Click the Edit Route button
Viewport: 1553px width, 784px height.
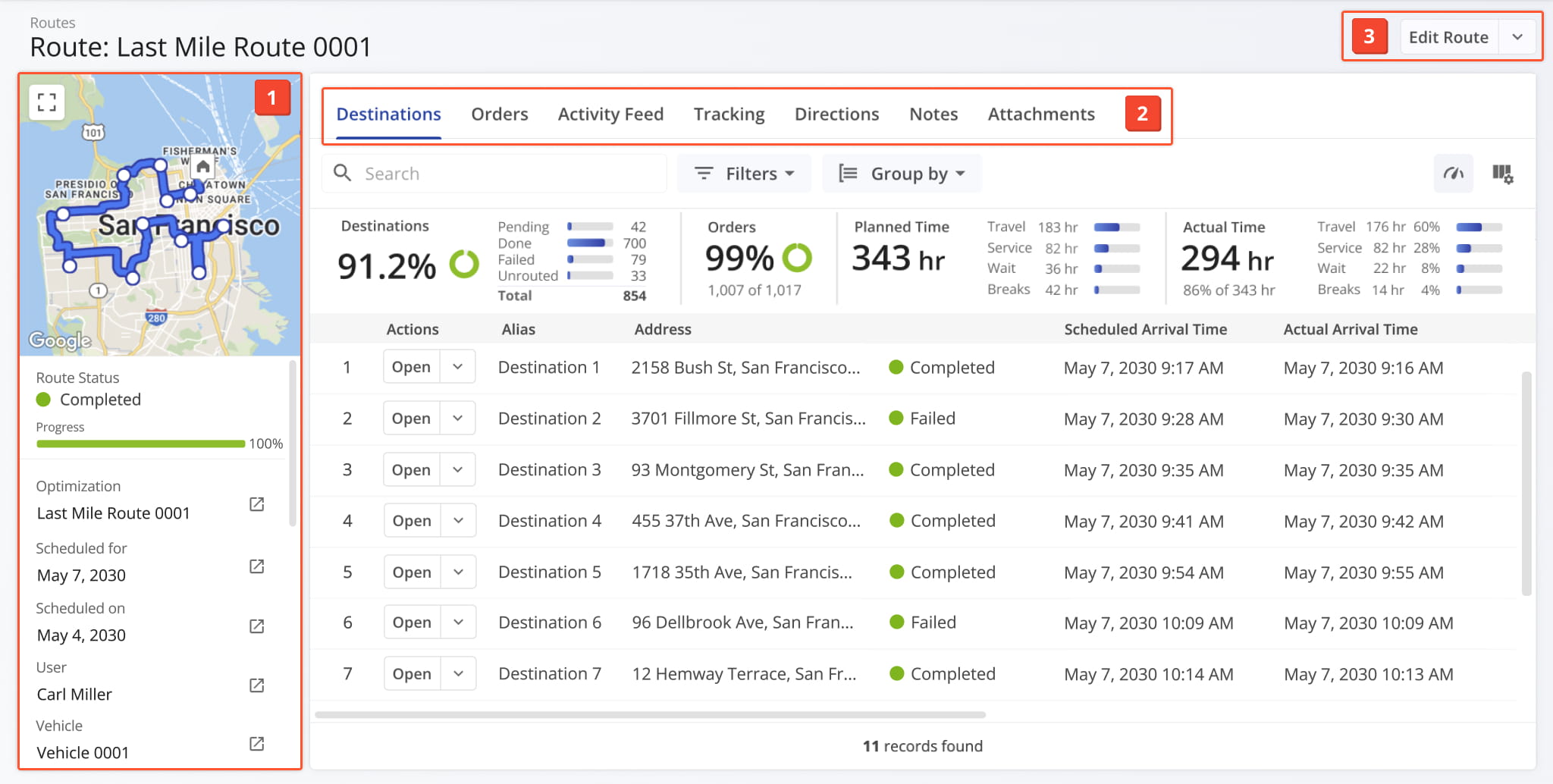[1448, 37]
